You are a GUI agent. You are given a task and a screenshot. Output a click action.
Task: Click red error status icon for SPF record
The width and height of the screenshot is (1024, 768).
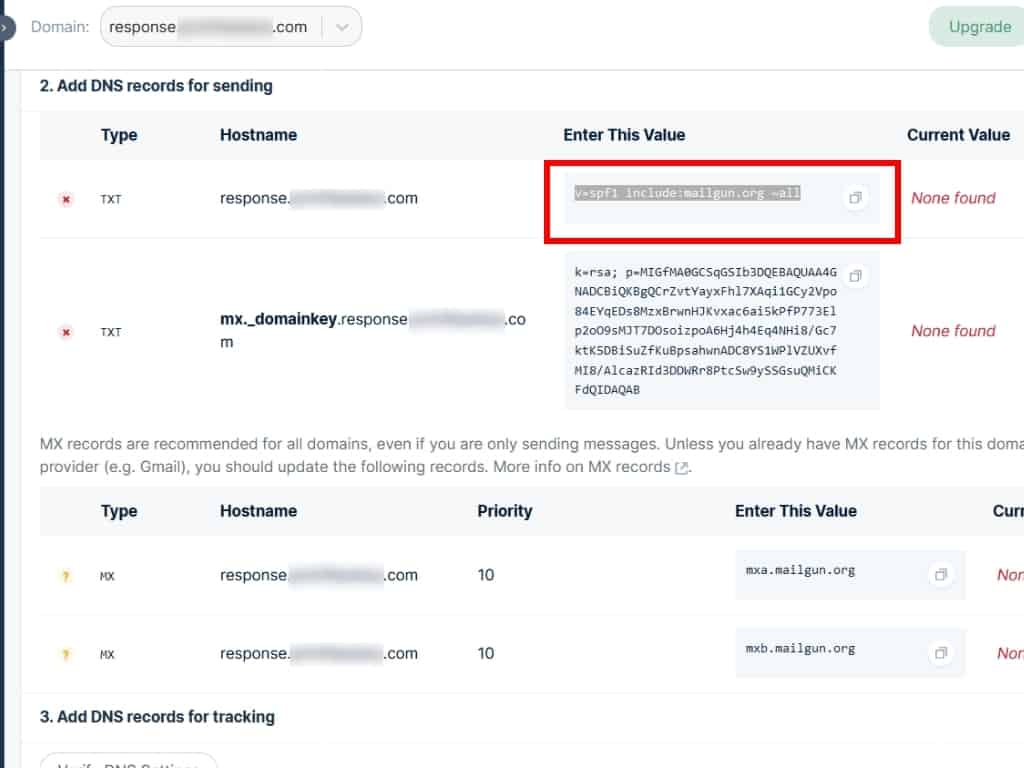[x=67, y=199]
